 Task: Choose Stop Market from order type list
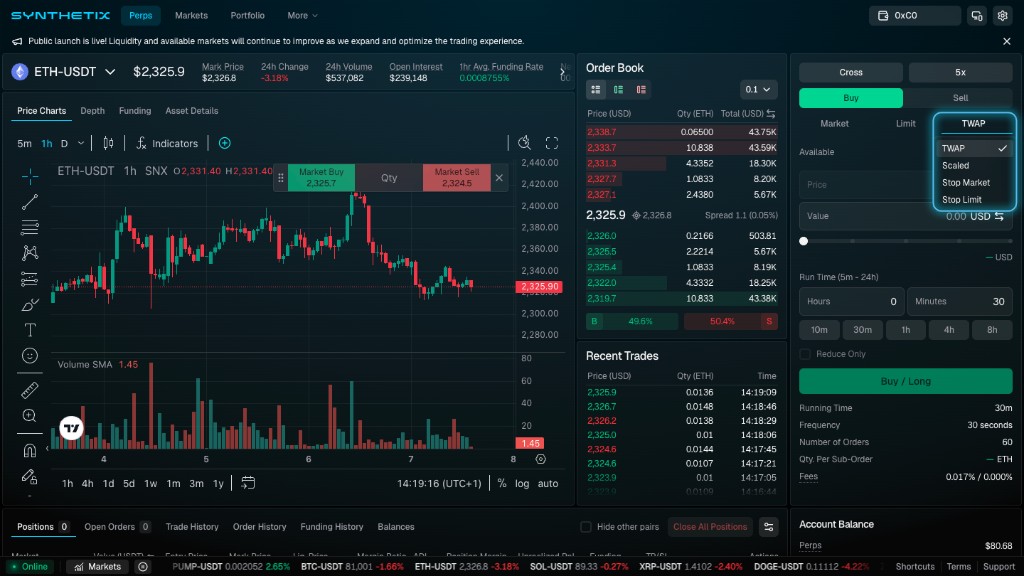pos(966,183)
